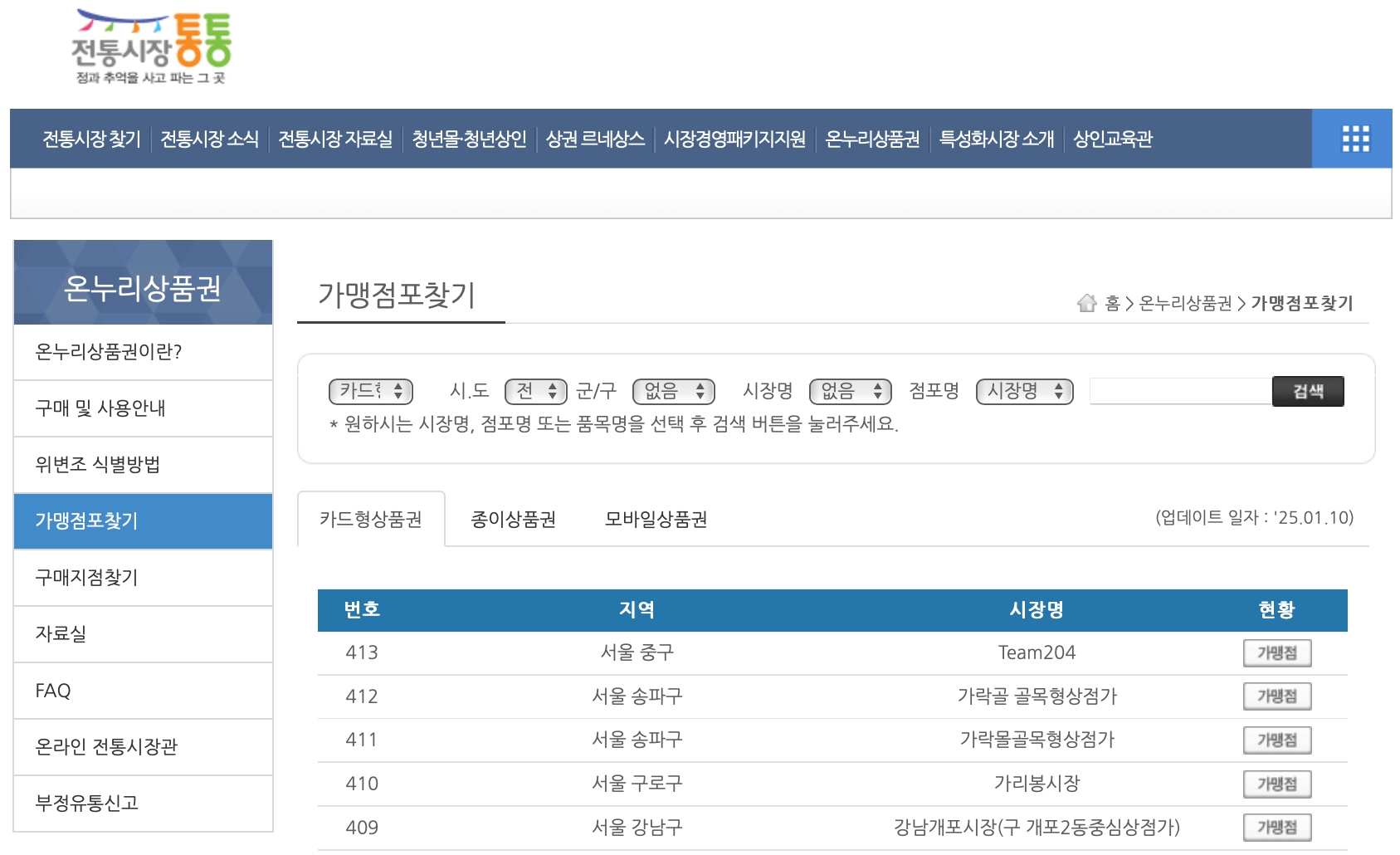
Task: Navigate to 온누리상품권 via the breadcrumb
Action: pyautogui.click(x=1184, y=304)
